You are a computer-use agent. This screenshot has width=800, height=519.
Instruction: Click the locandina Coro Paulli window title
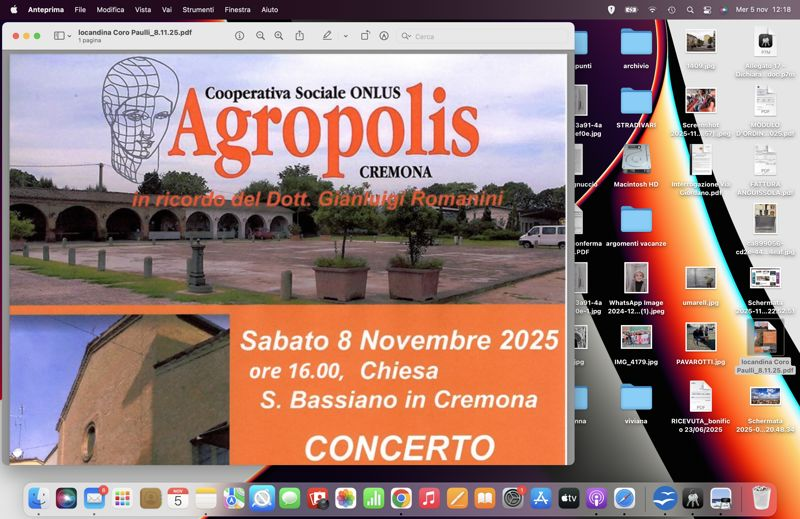pos(135,32)
